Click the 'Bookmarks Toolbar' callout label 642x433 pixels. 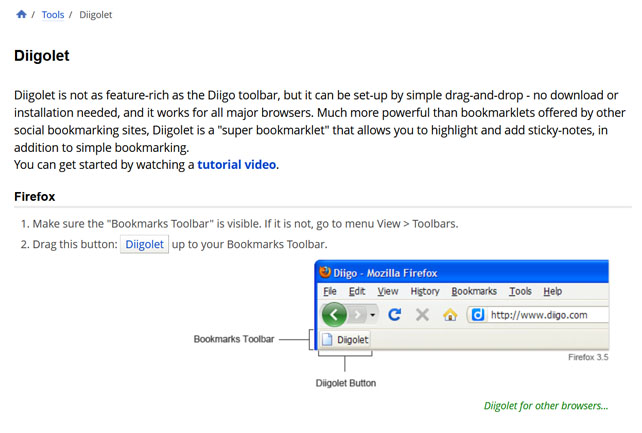[234, 339]
